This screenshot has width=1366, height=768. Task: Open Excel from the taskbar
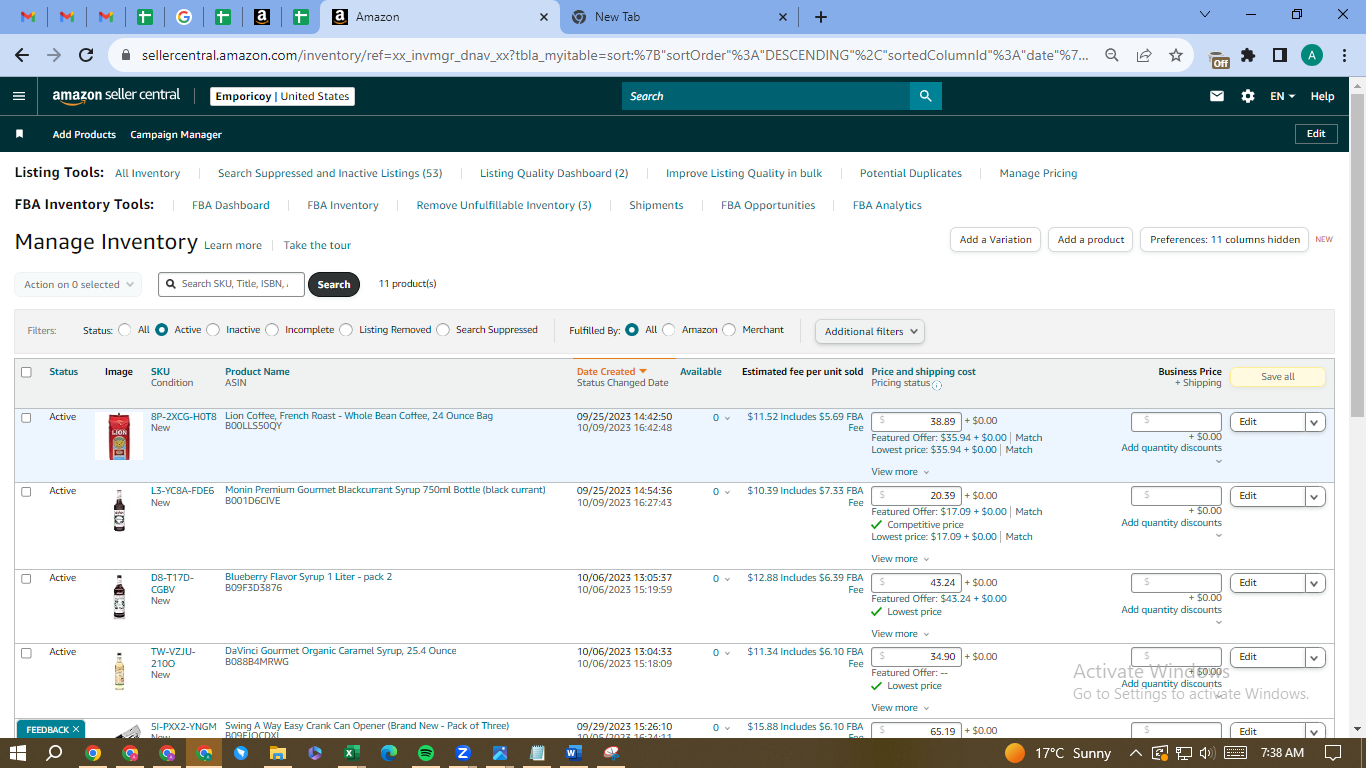click(x=352, y=752)
